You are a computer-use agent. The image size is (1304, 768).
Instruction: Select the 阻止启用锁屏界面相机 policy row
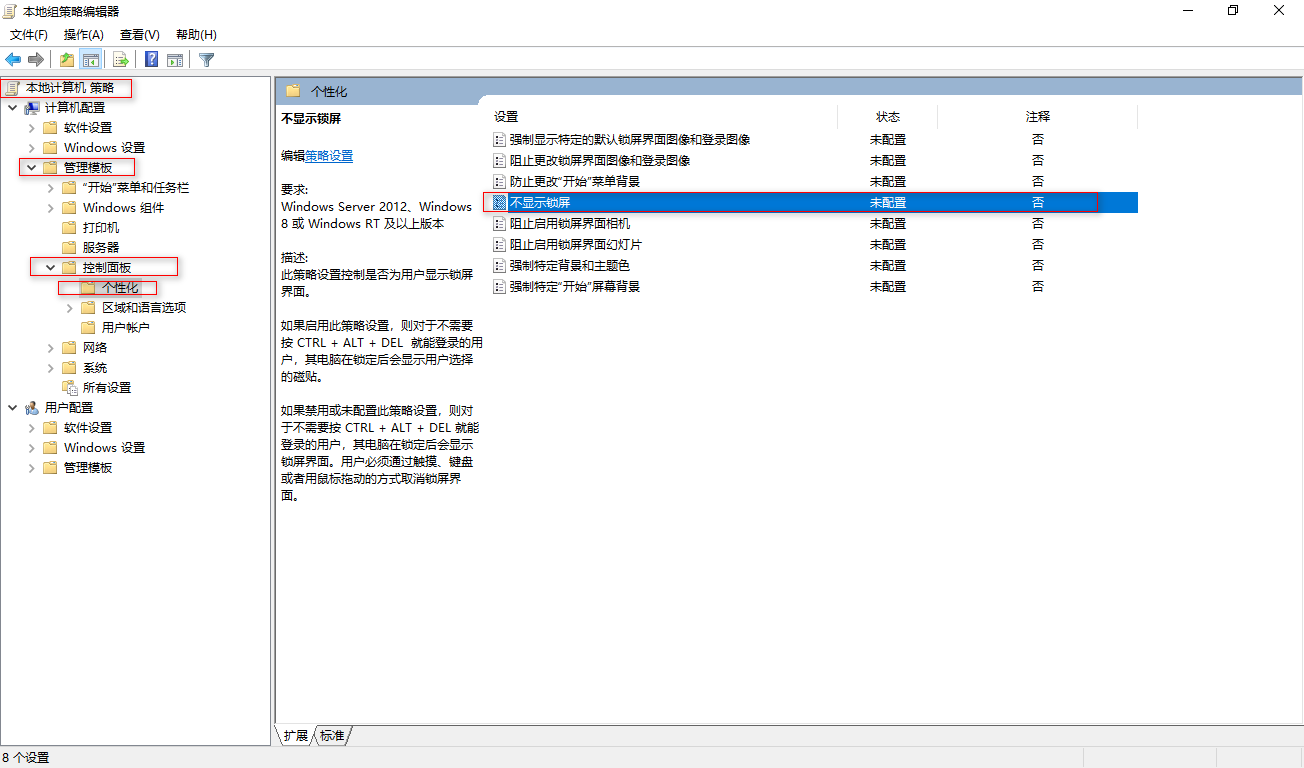click(x=814, y=224)
